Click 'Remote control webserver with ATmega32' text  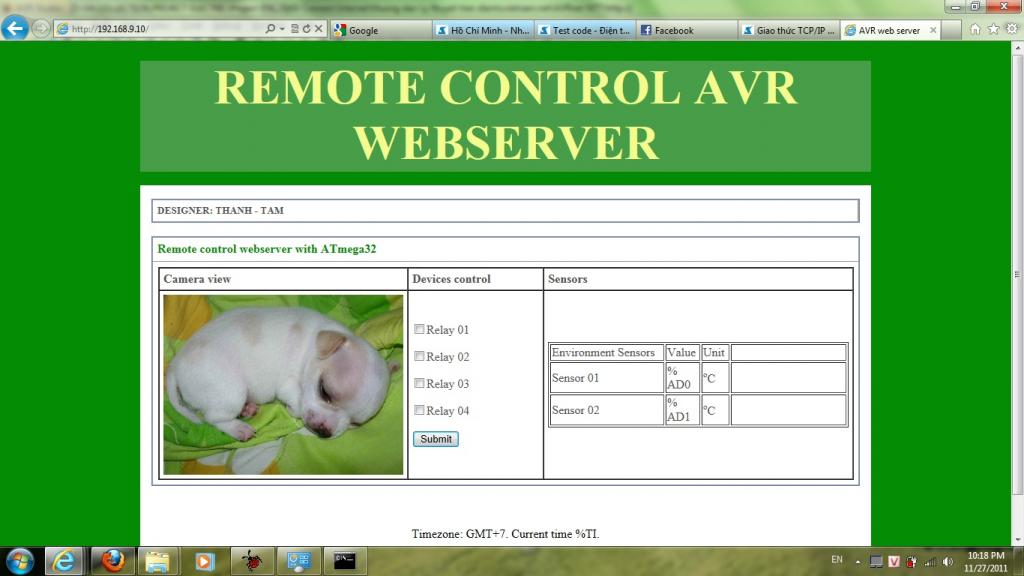point(266,249)
